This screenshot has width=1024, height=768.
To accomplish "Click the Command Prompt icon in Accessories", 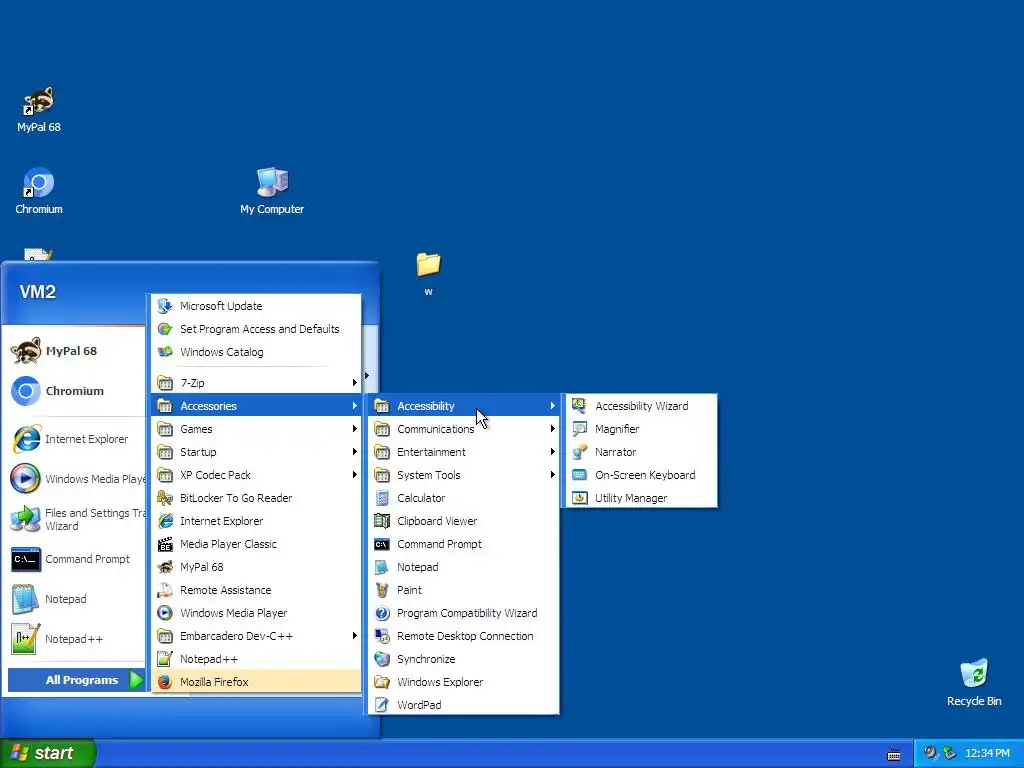I will [x=382, y=544].
